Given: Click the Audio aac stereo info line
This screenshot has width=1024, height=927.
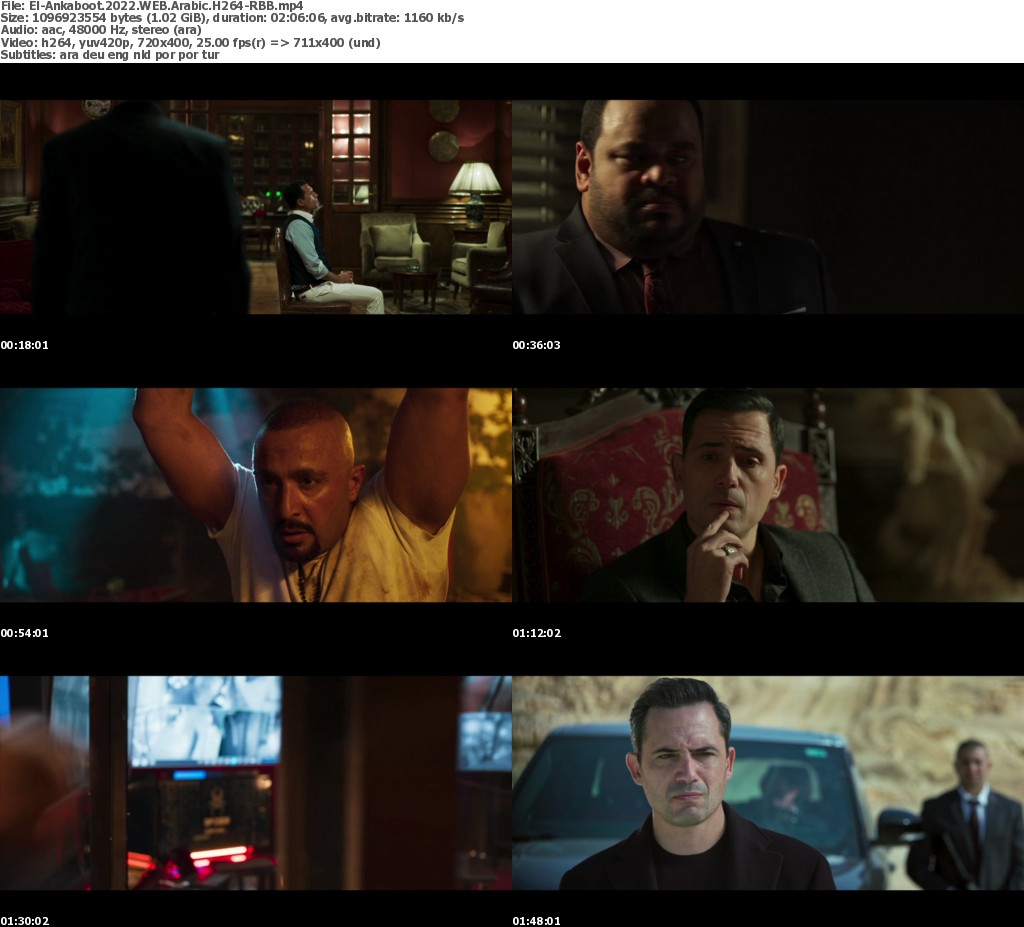Looking at the screenshot, I should [101, 30].
